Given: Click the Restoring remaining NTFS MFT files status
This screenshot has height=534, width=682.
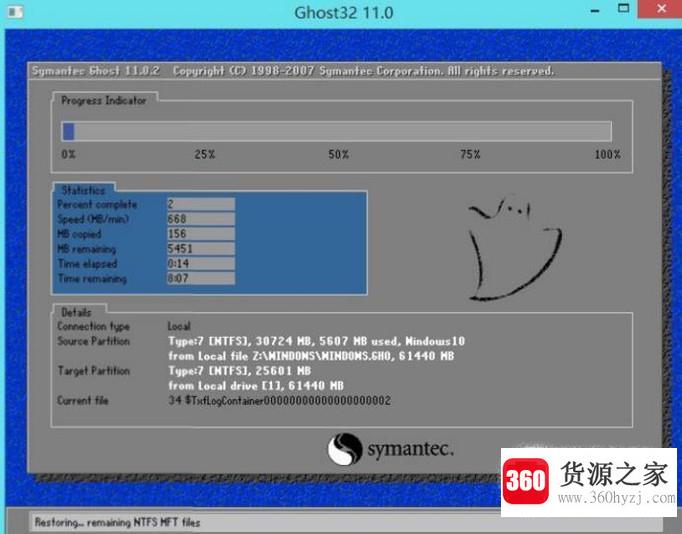Looking at the screenshot, I should pos(117,522).
